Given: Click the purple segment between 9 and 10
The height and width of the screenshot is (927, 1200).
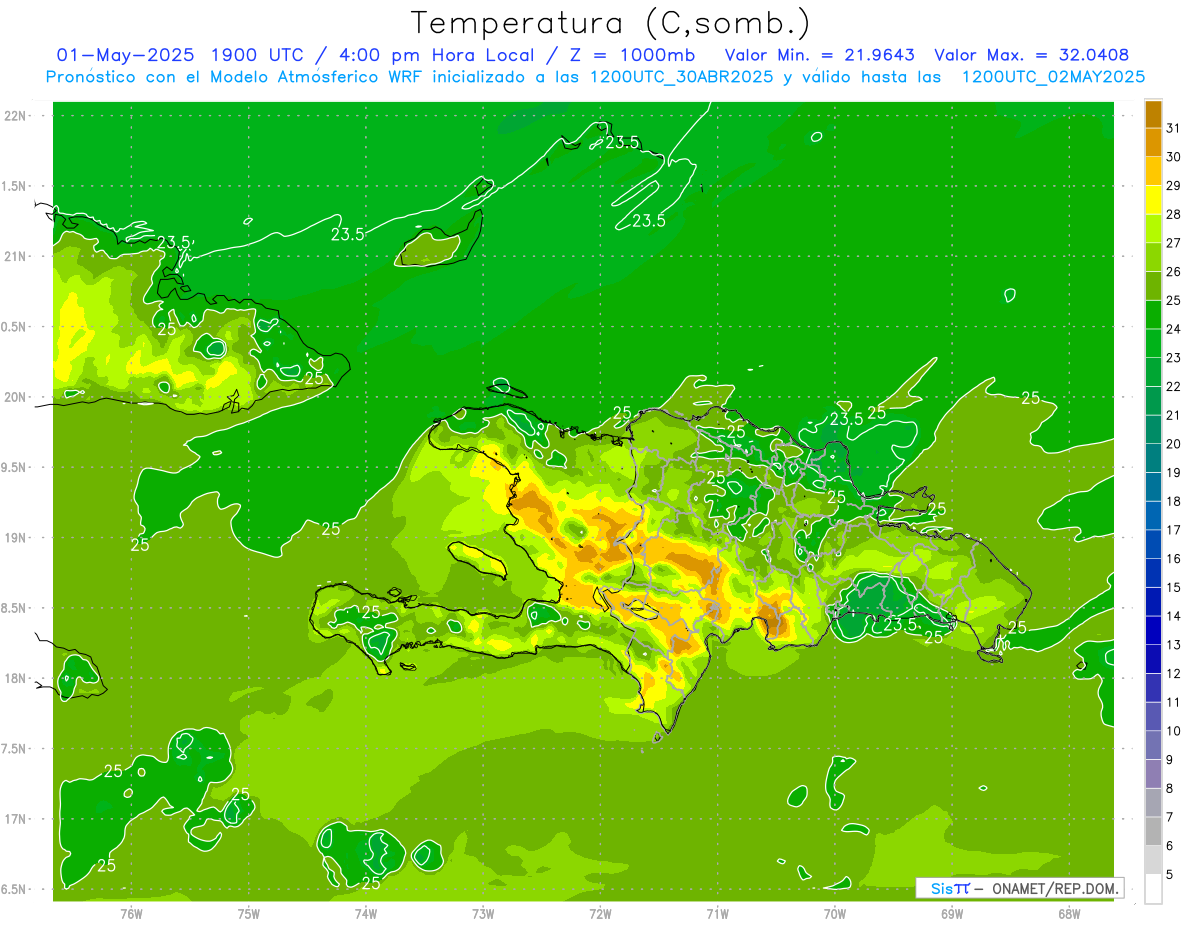Looking at the screenshot, I should (x=1153, y=745).
